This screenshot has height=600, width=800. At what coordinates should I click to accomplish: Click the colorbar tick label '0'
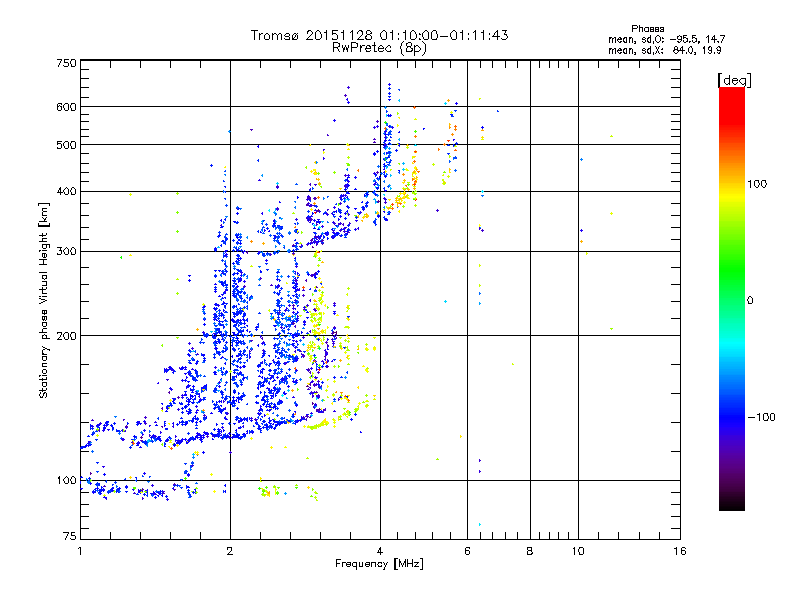pyautogui.click(x=750, y=301)
